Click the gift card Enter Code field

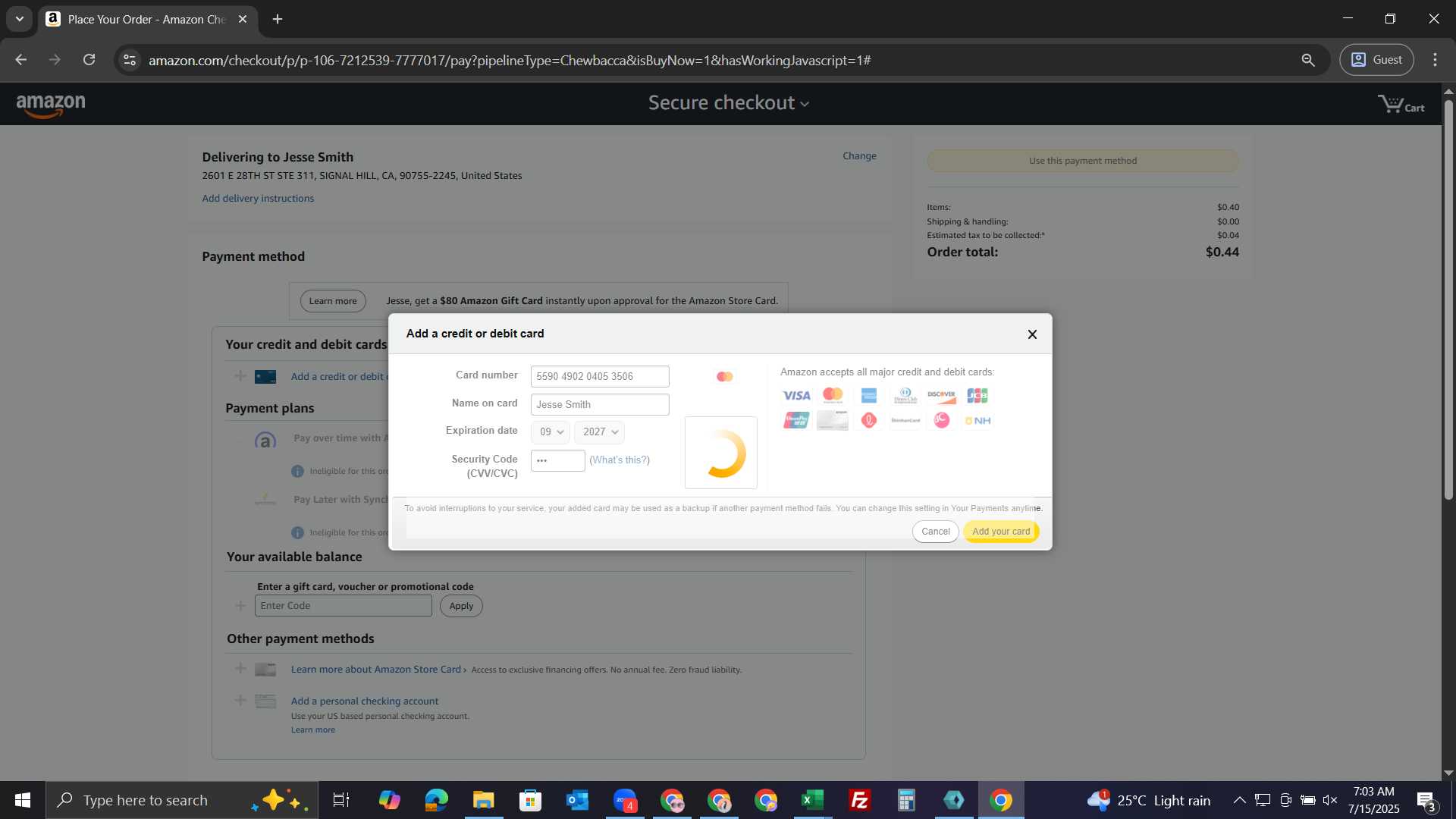coord(344,605)
